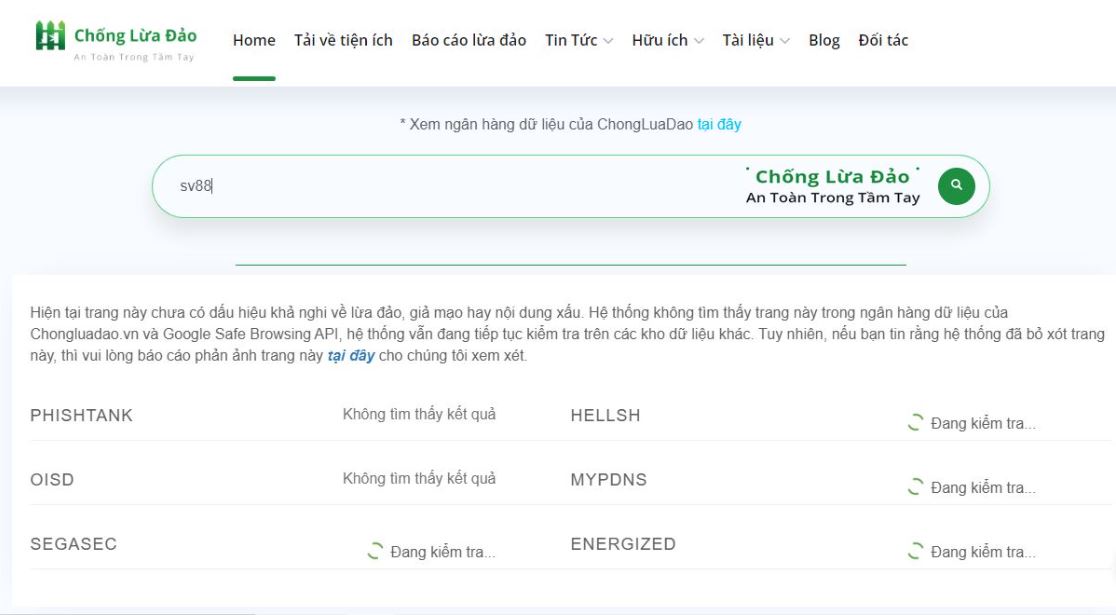Follow the 'tại đây' database link
This screenshot has width=1116, height=615.
719,125
